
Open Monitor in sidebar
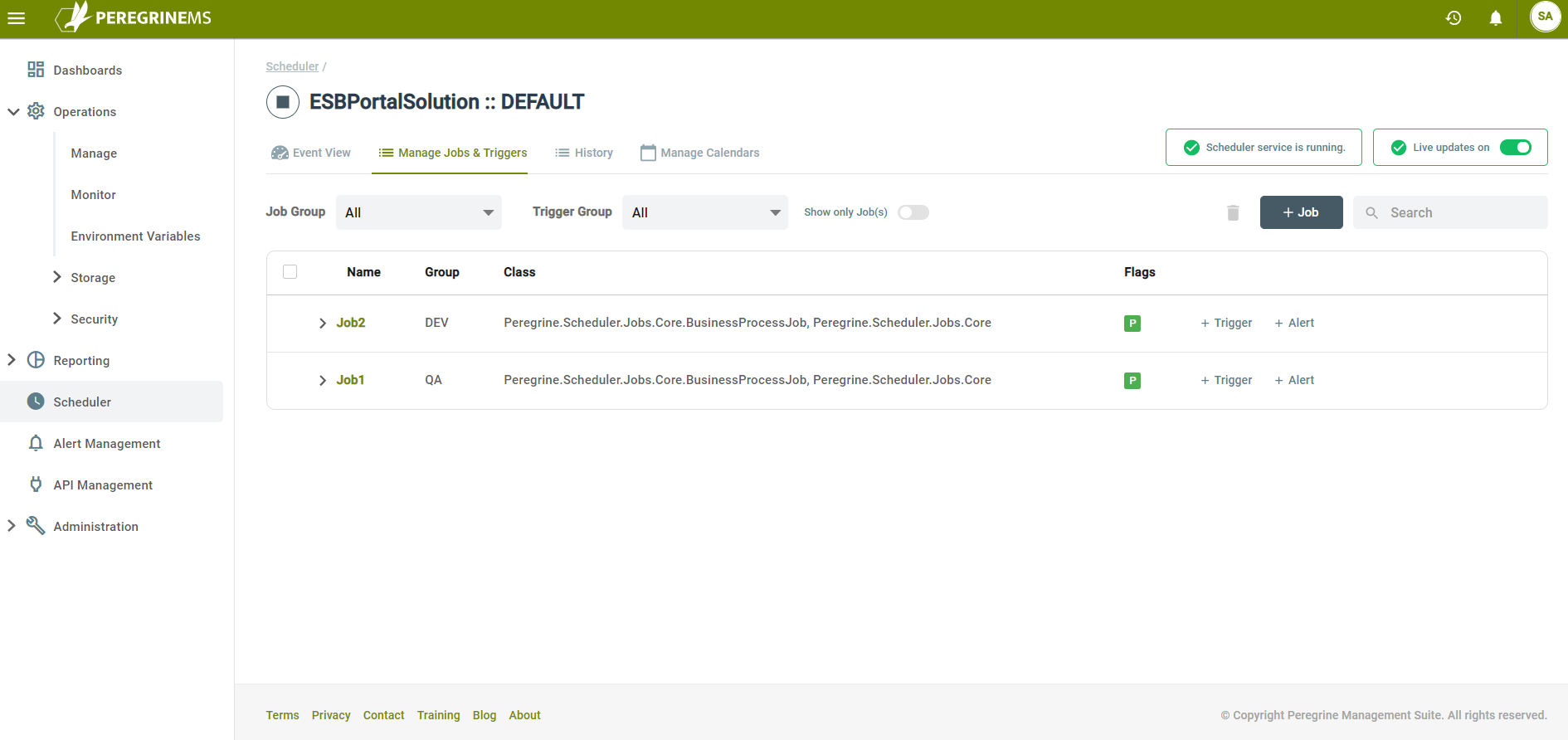point(94,195)
